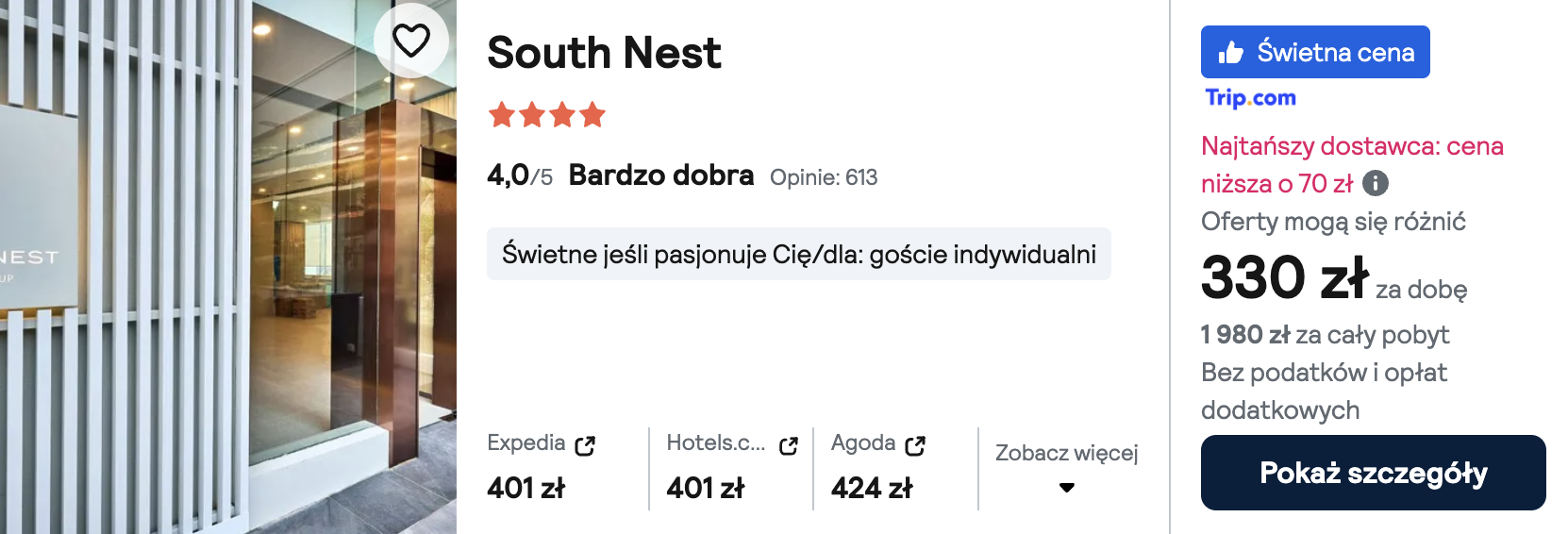Screen dimensions: 1568x534
Task: Click the Expedia external link icon
Action: [585, 445]
